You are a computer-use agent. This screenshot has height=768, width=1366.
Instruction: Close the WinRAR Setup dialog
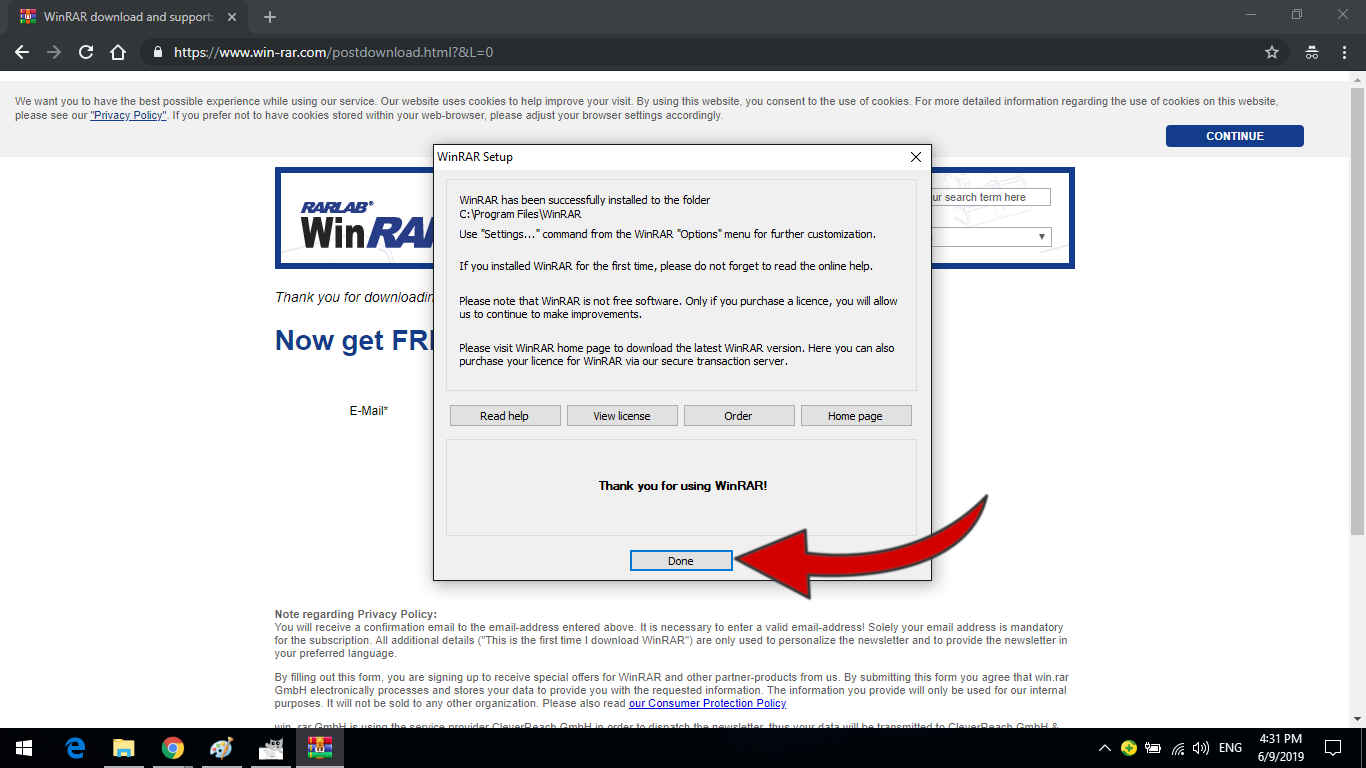click(x=915, y=157)
